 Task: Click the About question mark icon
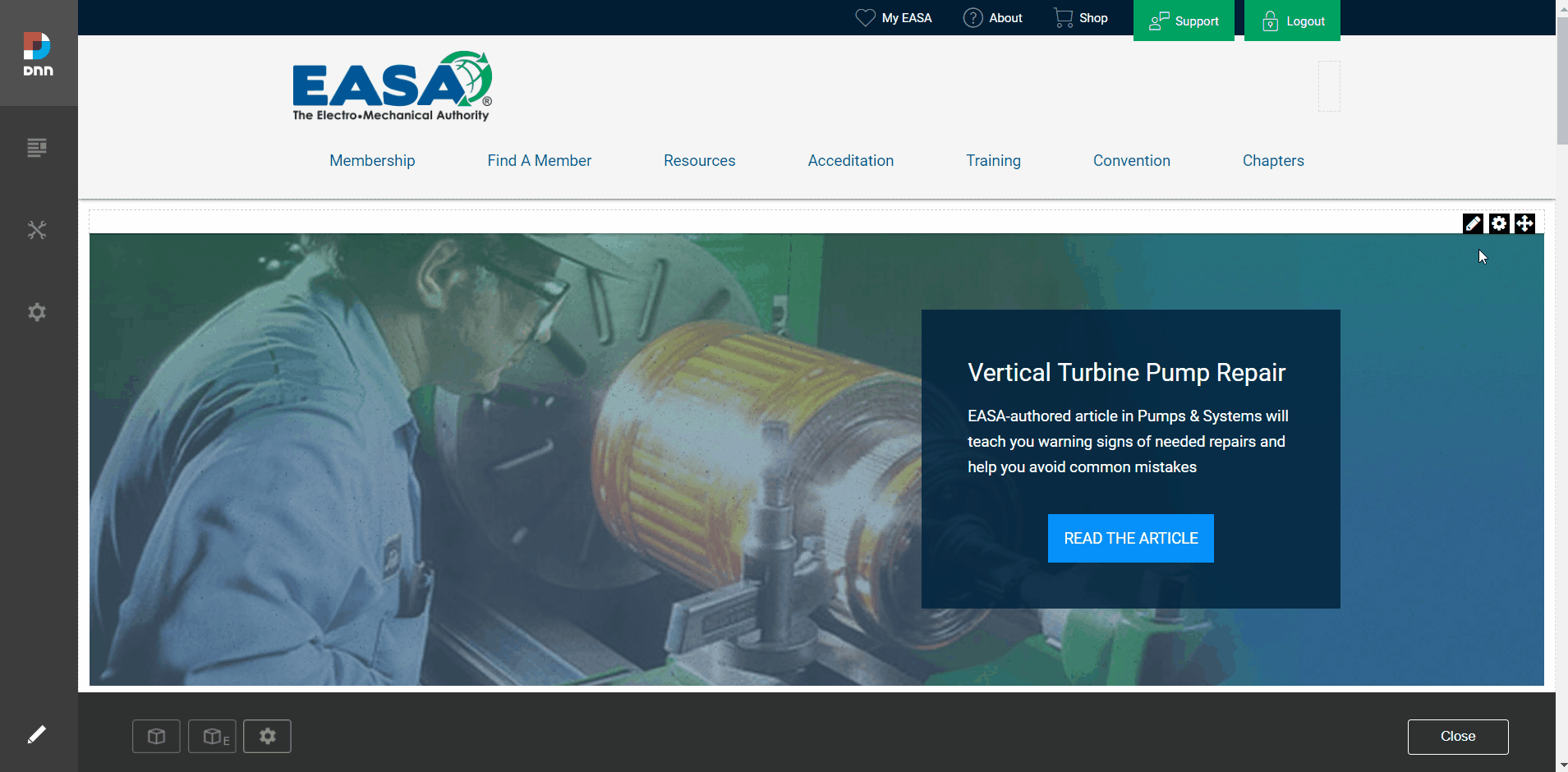[x=973, y=17]
